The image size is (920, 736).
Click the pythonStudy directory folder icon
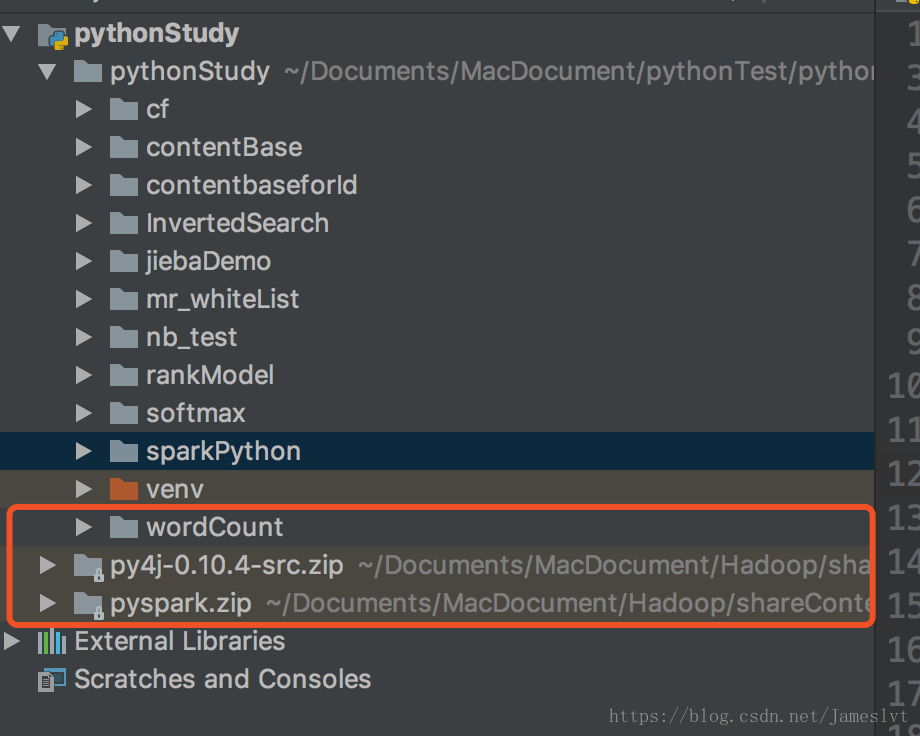(88, 72)
